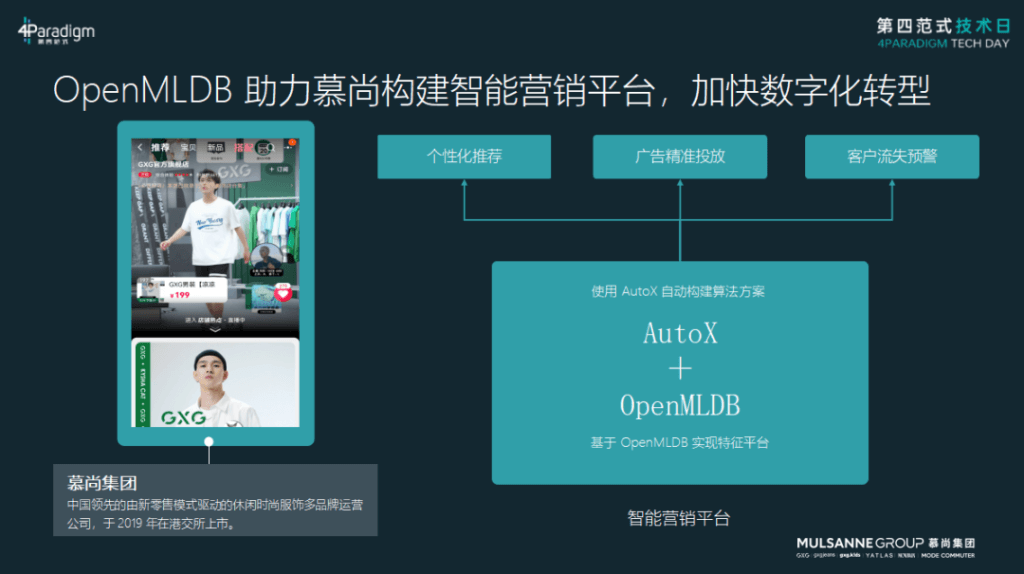This screenshot has width=1024, height=574.
Task: Click the 基于 OpenMLDB 实现特征平台 line
Action: point(679,443)
